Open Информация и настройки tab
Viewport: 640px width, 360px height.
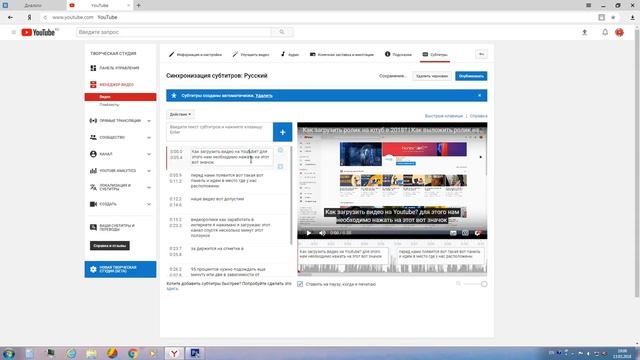(196, 54)
